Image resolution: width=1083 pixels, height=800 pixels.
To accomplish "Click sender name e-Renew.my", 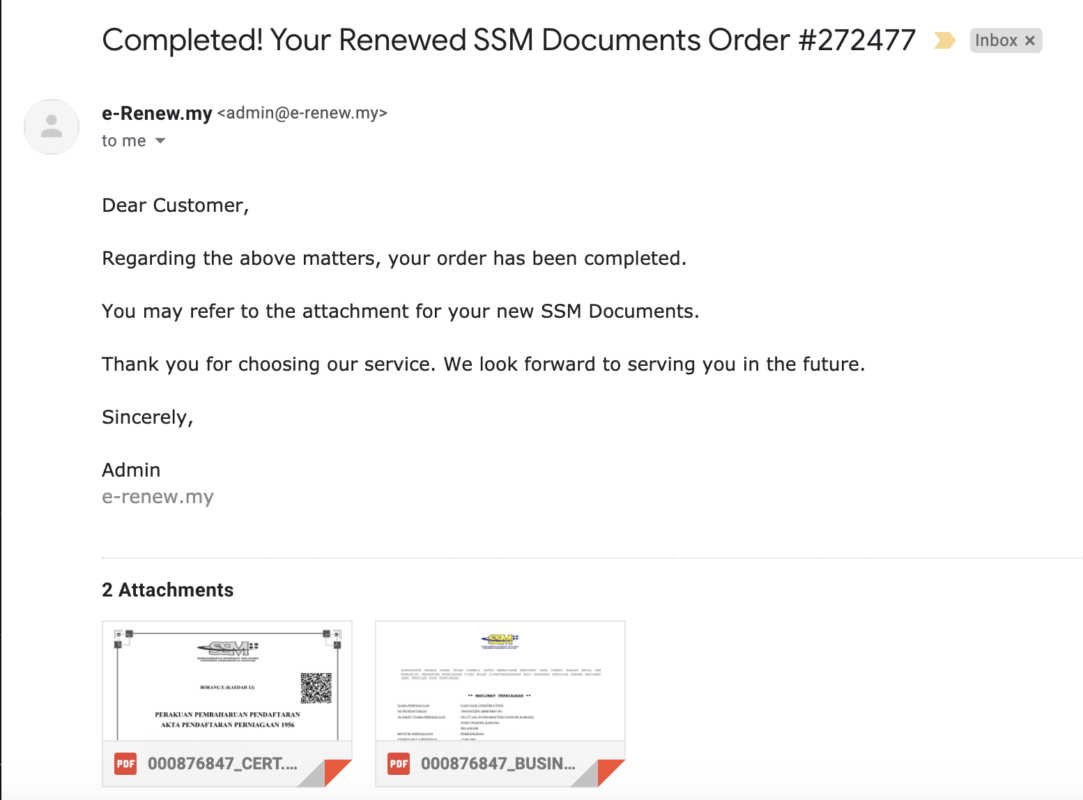I will (x=157, y=113).
